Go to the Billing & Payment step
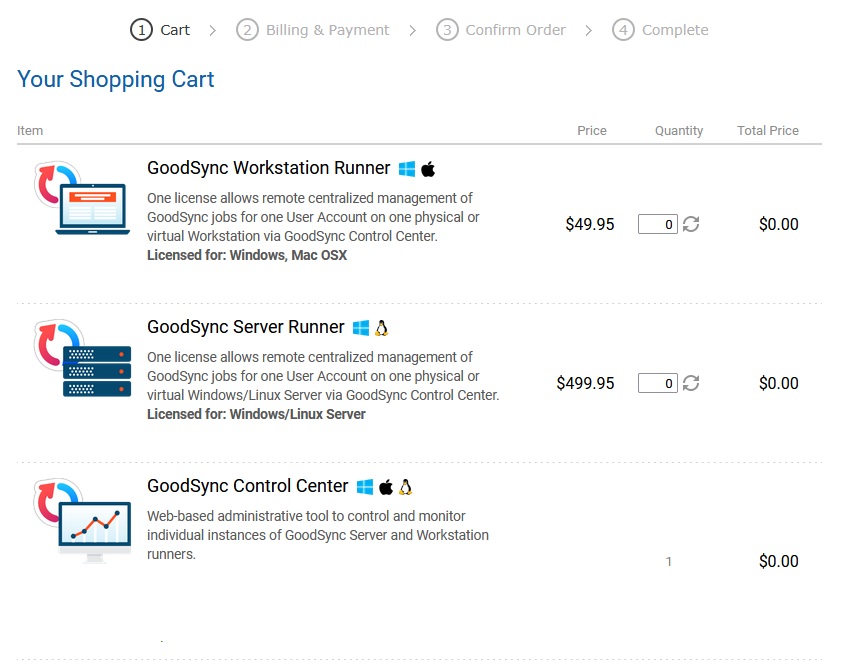Image resolution: width=863 pixels, height=668 pixels. click(x=313, y=30)
